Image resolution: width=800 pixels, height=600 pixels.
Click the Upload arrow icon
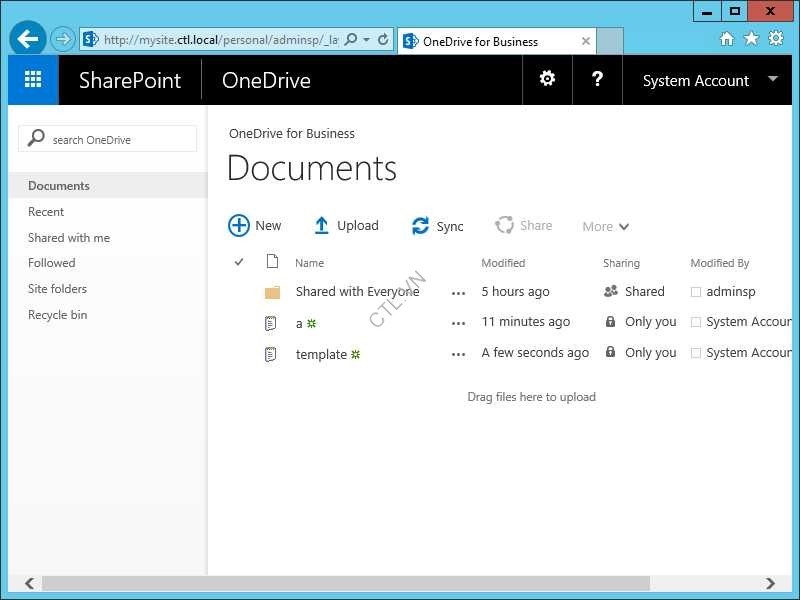321,226
